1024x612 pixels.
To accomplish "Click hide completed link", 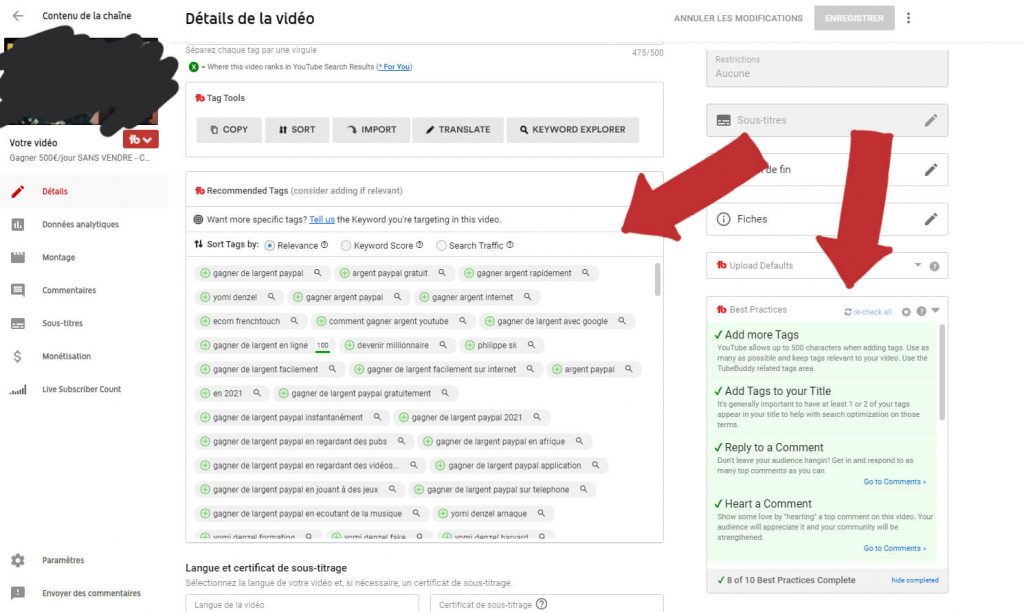I will [x=914, y=580].
